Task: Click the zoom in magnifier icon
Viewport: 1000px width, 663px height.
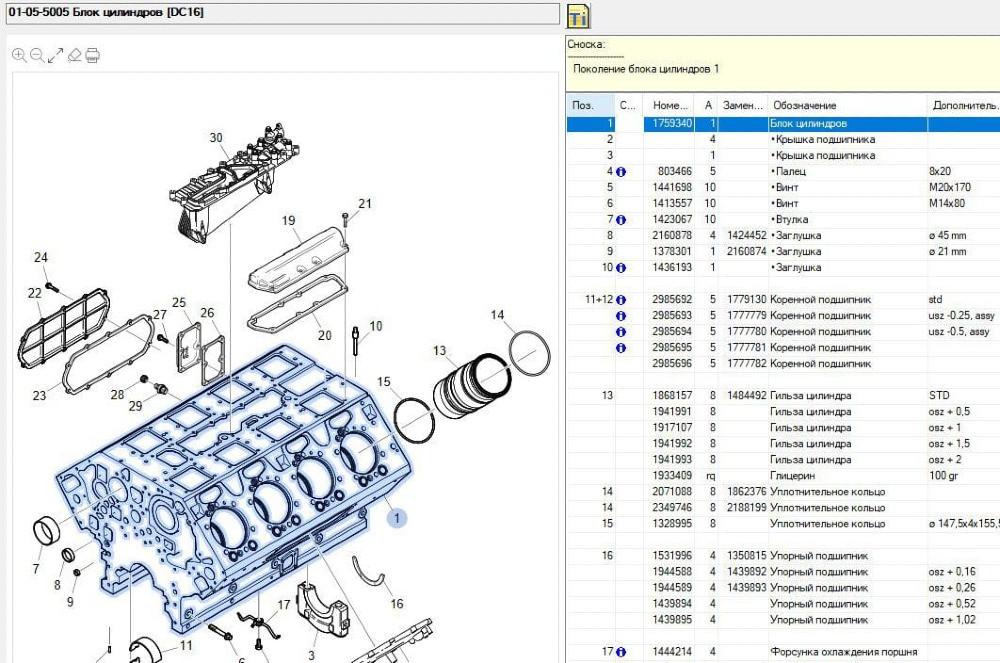Action: tap(19, 55)
